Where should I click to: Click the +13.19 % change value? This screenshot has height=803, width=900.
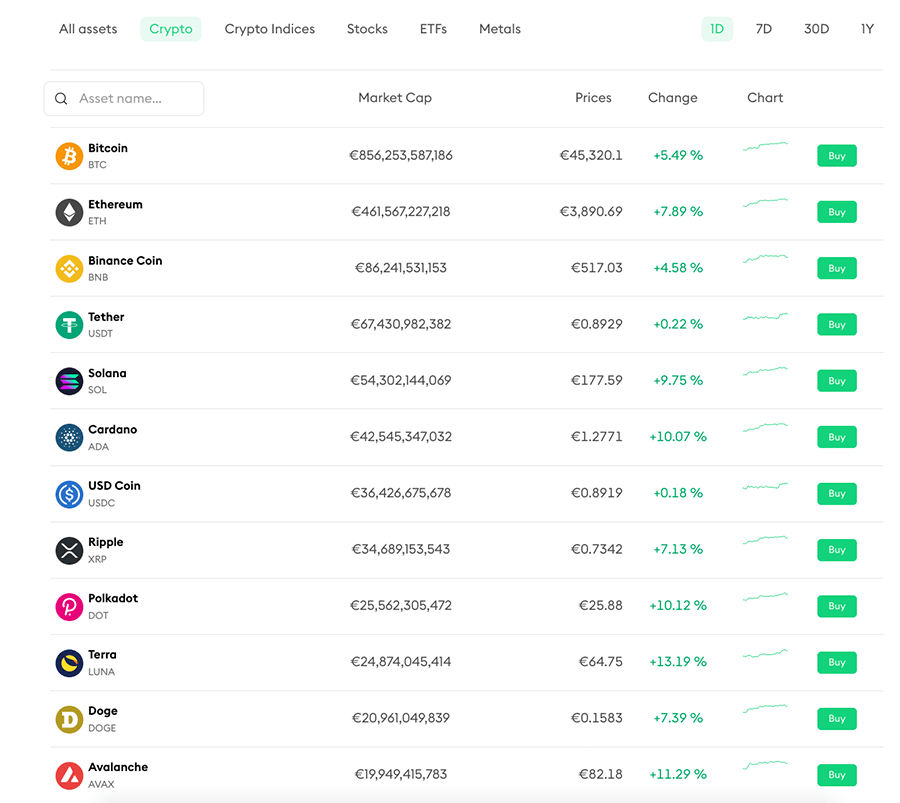pyautogui.click(x=678, y=662)
